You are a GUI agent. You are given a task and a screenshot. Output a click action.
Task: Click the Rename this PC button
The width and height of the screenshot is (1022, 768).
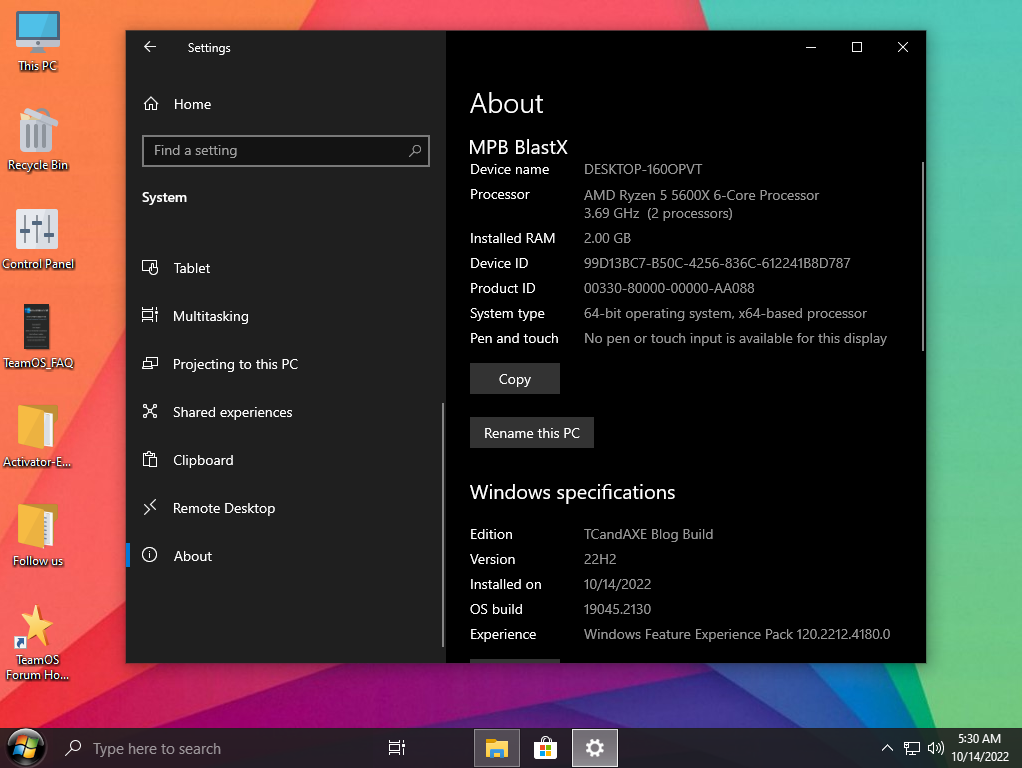(531, 433)
